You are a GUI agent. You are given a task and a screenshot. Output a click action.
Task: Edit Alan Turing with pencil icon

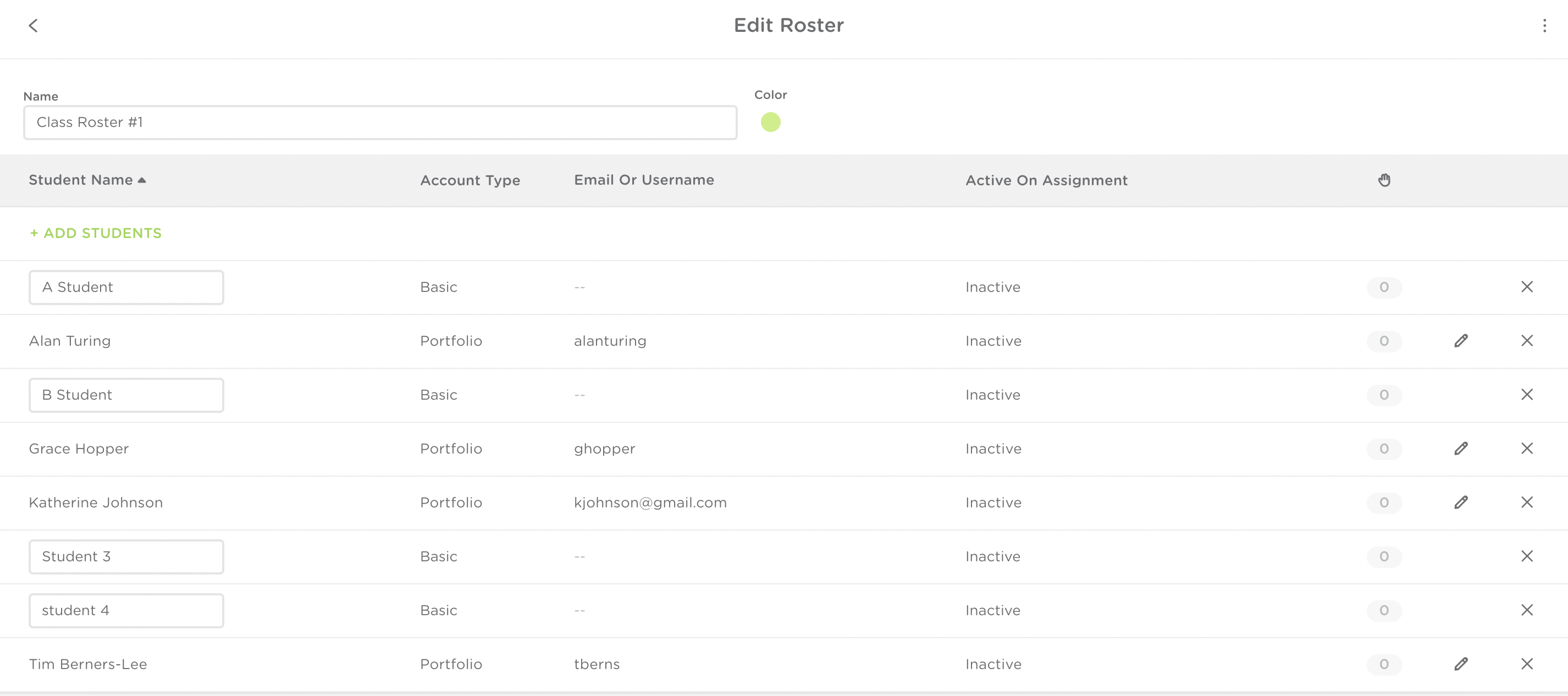(1461, 341)
